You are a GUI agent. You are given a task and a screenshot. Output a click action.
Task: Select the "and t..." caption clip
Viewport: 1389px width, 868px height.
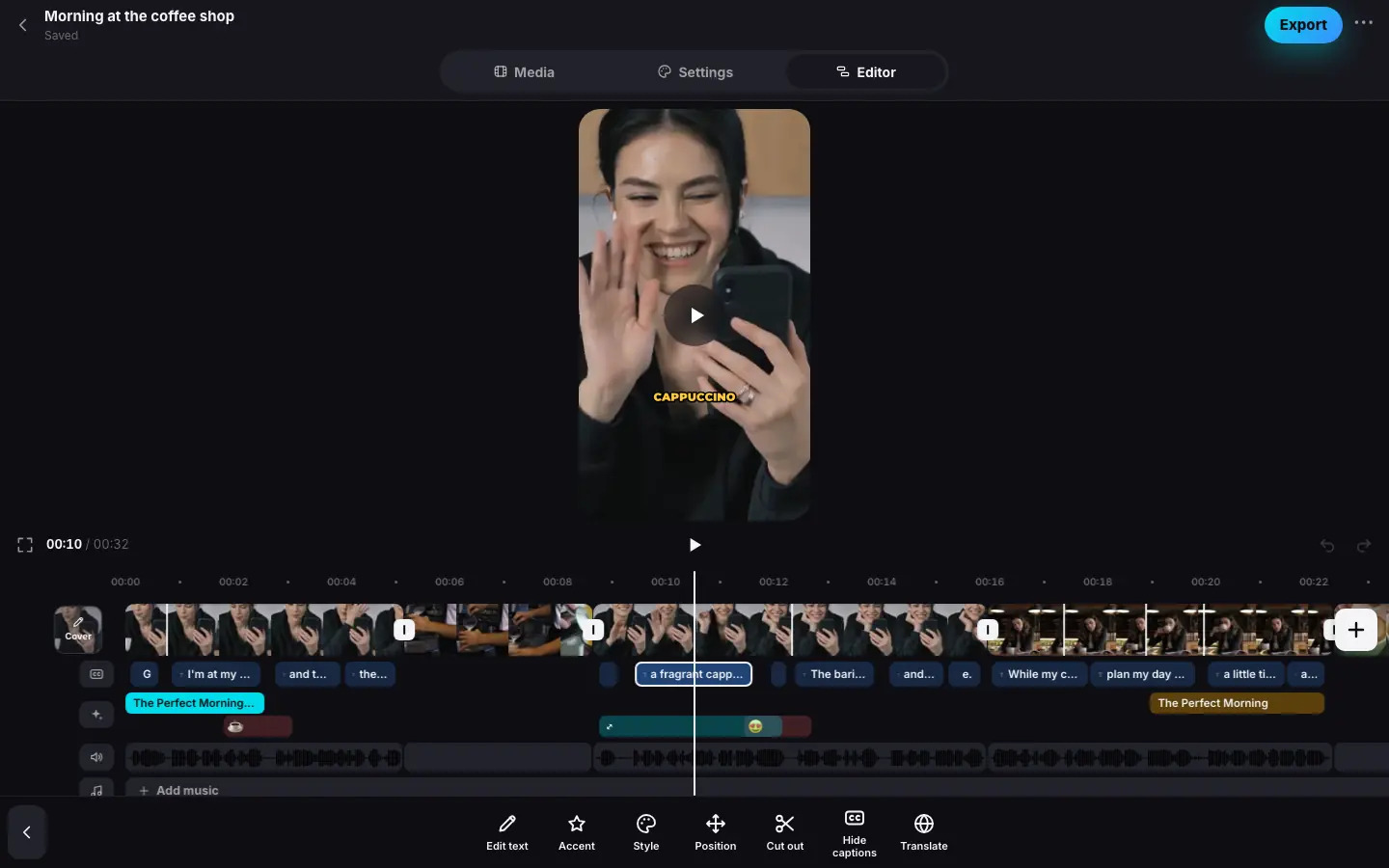[x=308, y=674]
